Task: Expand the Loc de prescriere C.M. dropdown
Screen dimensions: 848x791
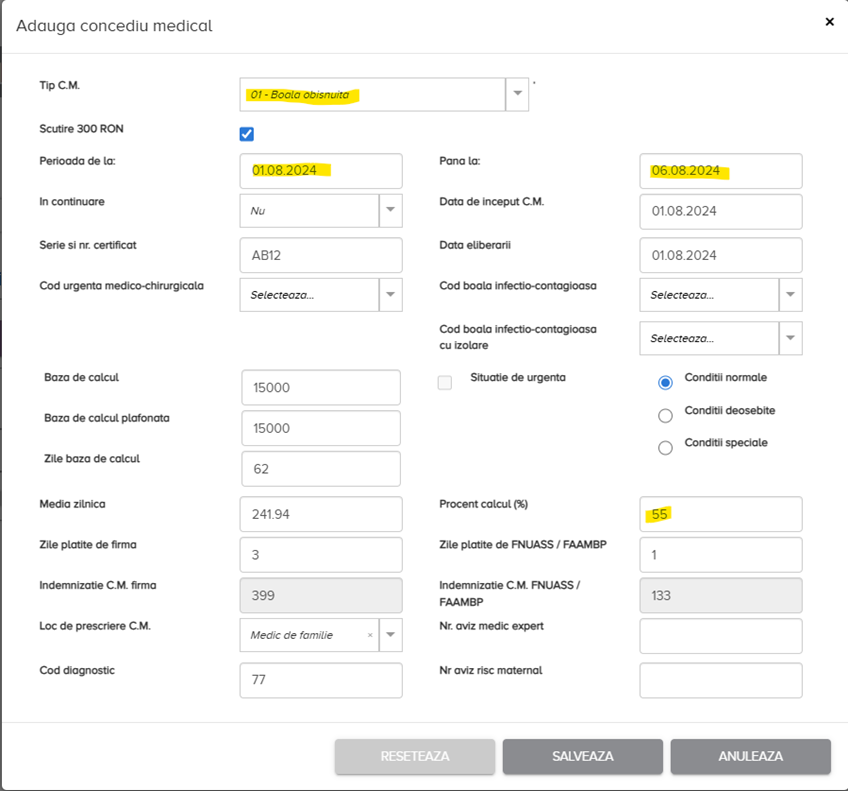Action: [390, 635]
